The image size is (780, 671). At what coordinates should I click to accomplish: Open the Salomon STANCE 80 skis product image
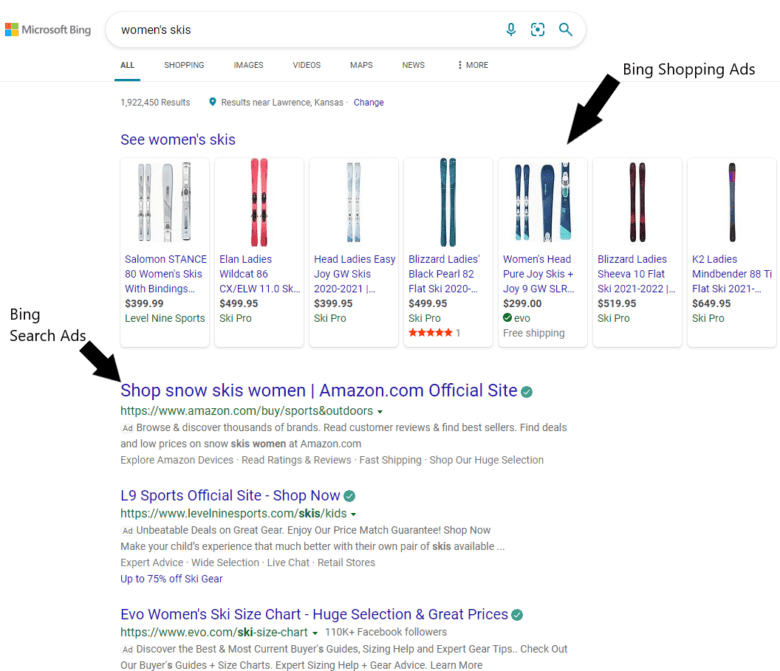click(x=165, y=202)
